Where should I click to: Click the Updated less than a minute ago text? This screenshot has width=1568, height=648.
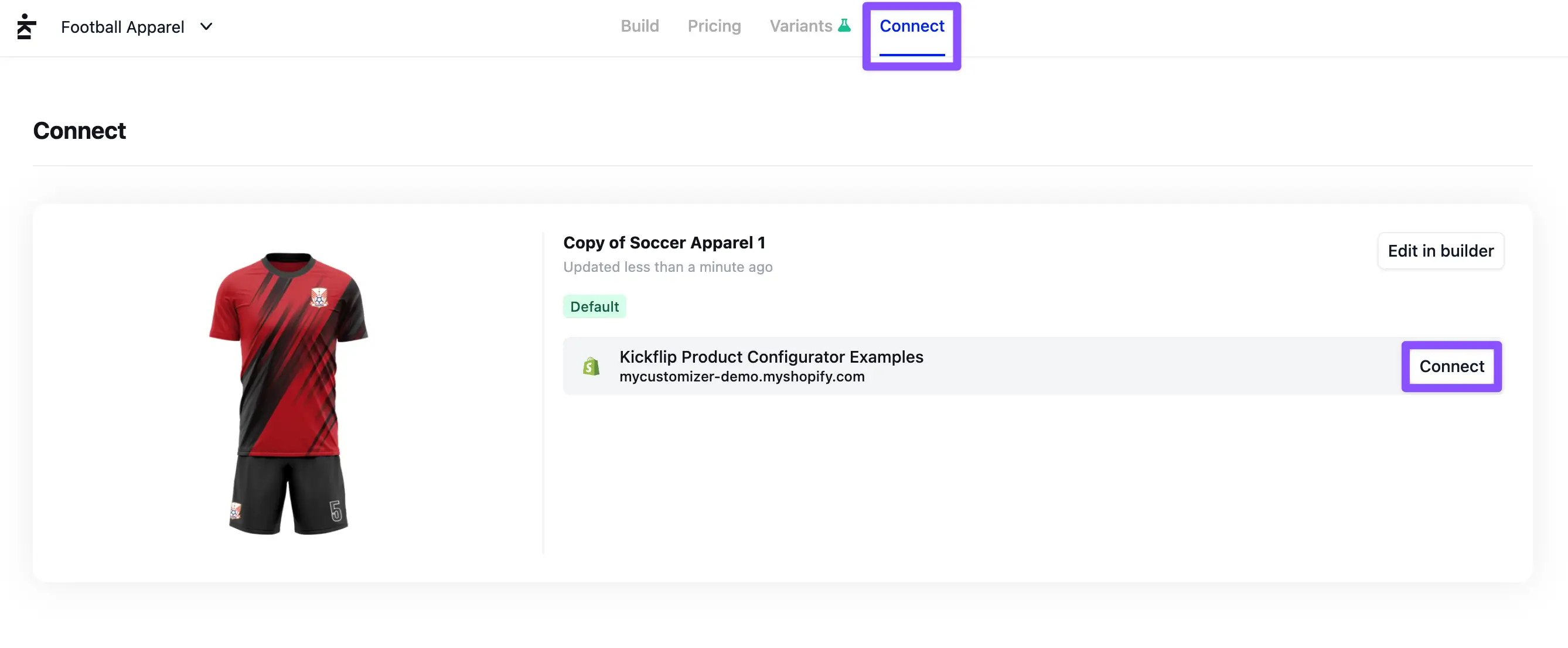[x=667, y=267]
